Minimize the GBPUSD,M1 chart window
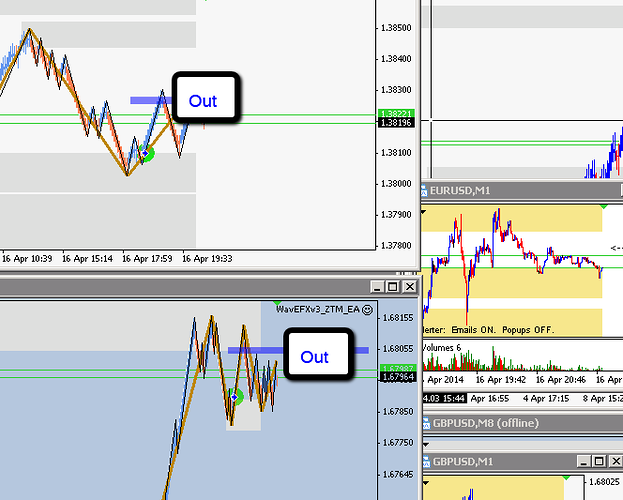623x500 pixels. pyautogui.click(x=583, y=461)
